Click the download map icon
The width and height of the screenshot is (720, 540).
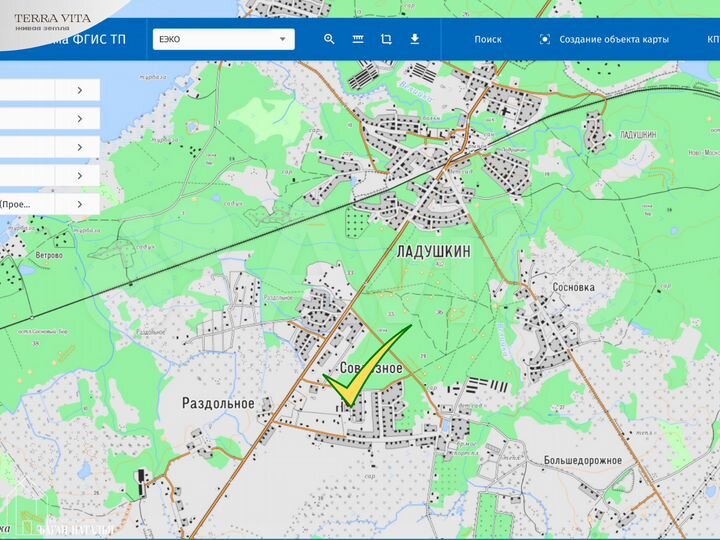(x=415, y=40)
